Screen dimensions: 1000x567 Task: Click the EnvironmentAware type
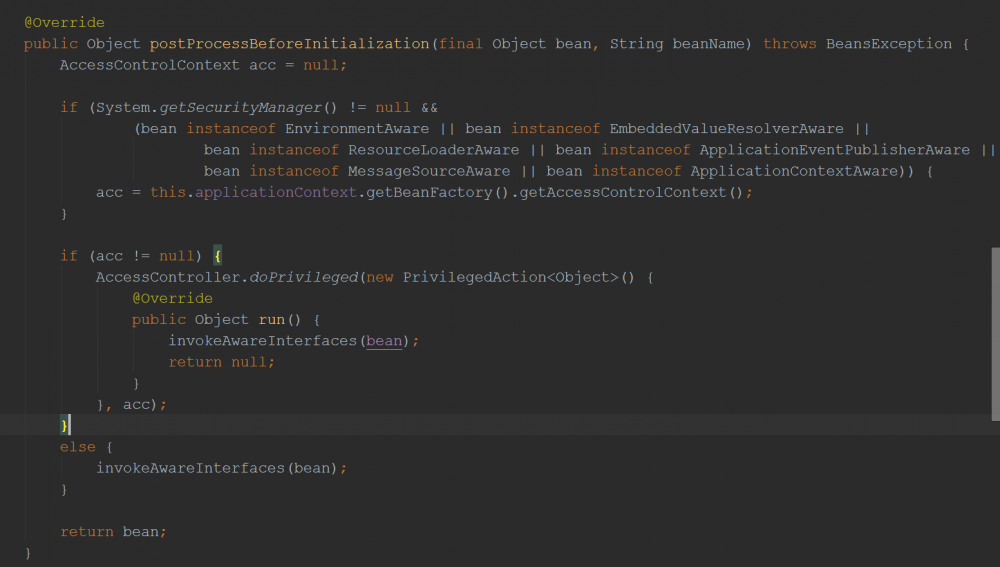point(357,129)
